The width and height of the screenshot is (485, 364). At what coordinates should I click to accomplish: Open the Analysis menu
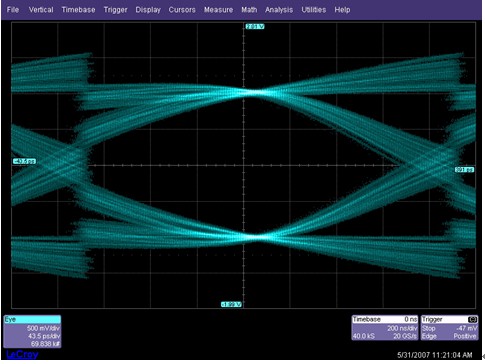coord(279,10)
